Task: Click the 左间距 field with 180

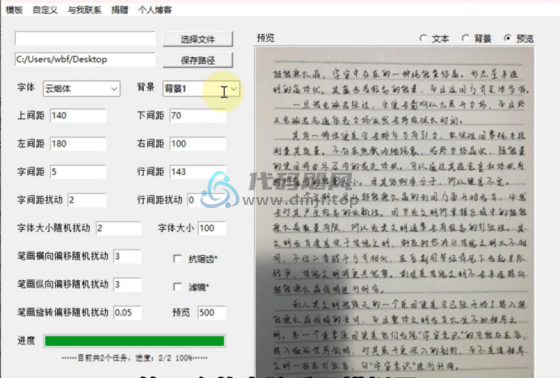Action: [78, 144]
